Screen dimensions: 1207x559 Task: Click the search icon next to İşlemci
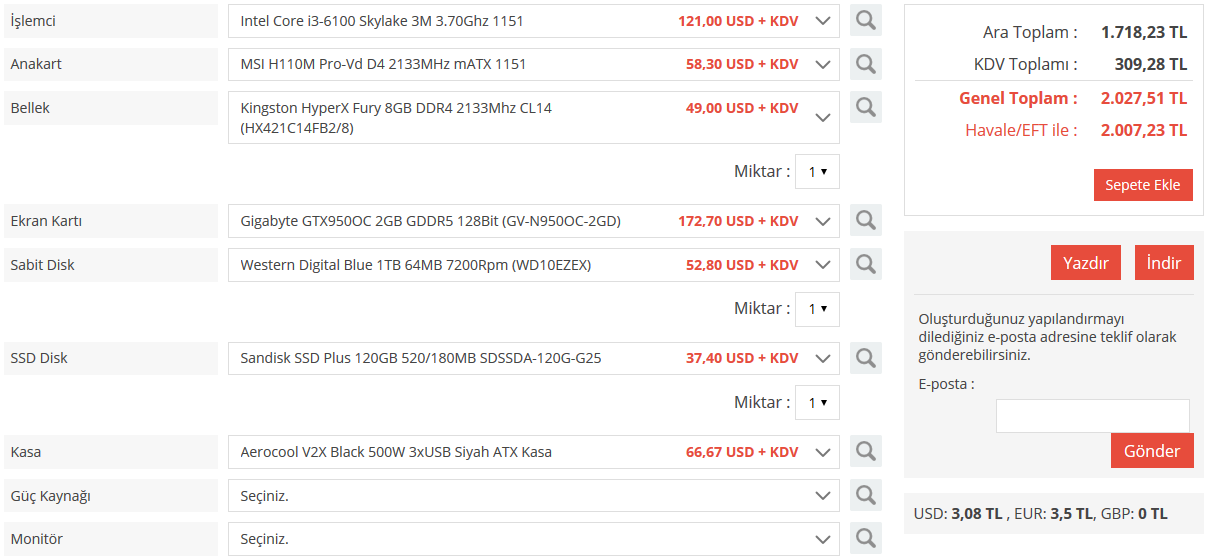pos(865,20)
